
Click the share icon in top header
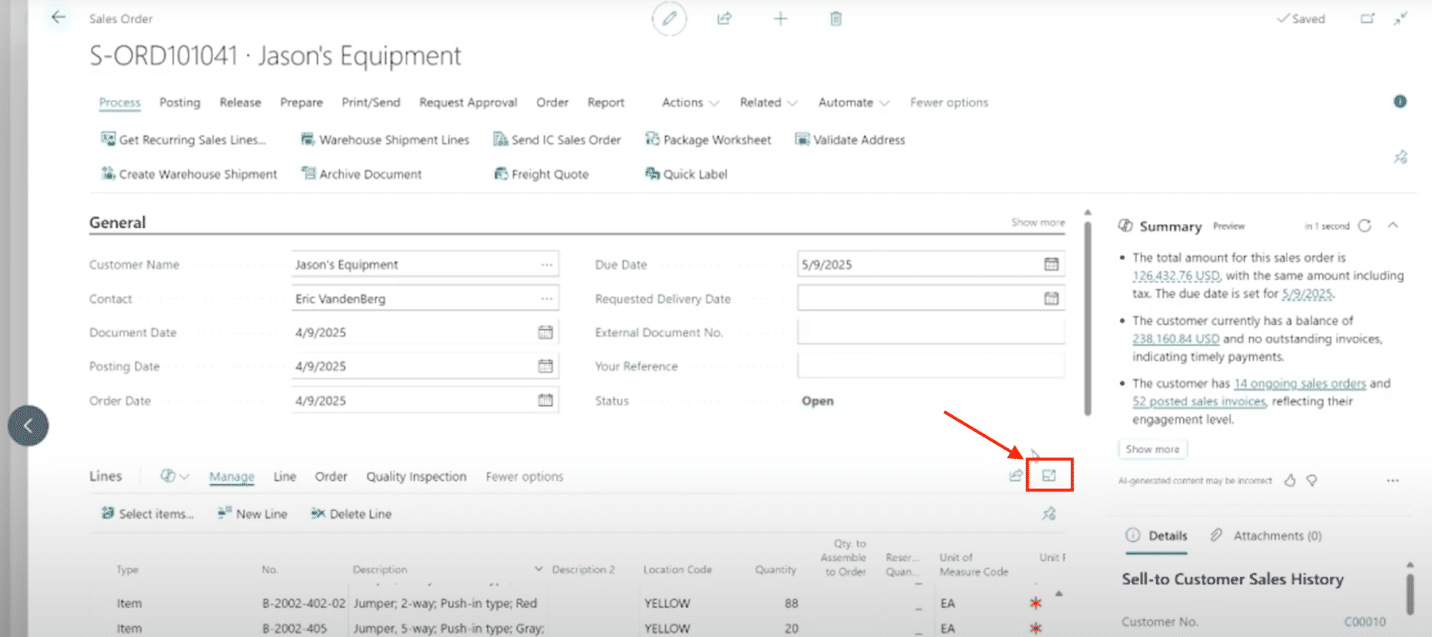click(725, 19)
